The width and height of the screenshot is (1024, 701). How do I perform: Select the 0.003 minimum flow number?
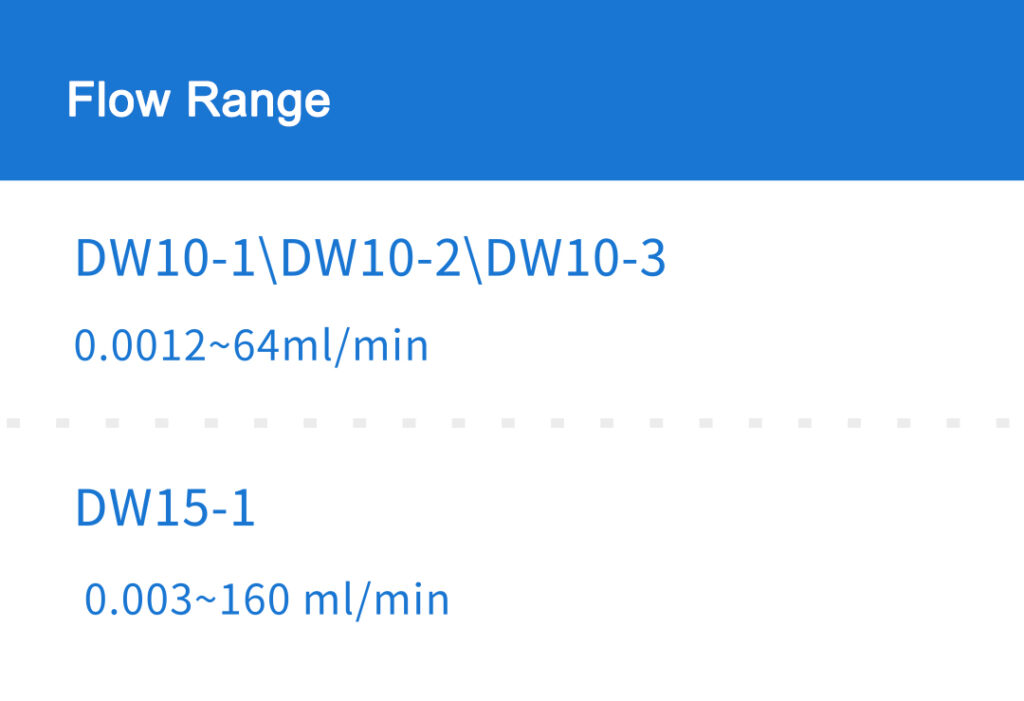138,599
